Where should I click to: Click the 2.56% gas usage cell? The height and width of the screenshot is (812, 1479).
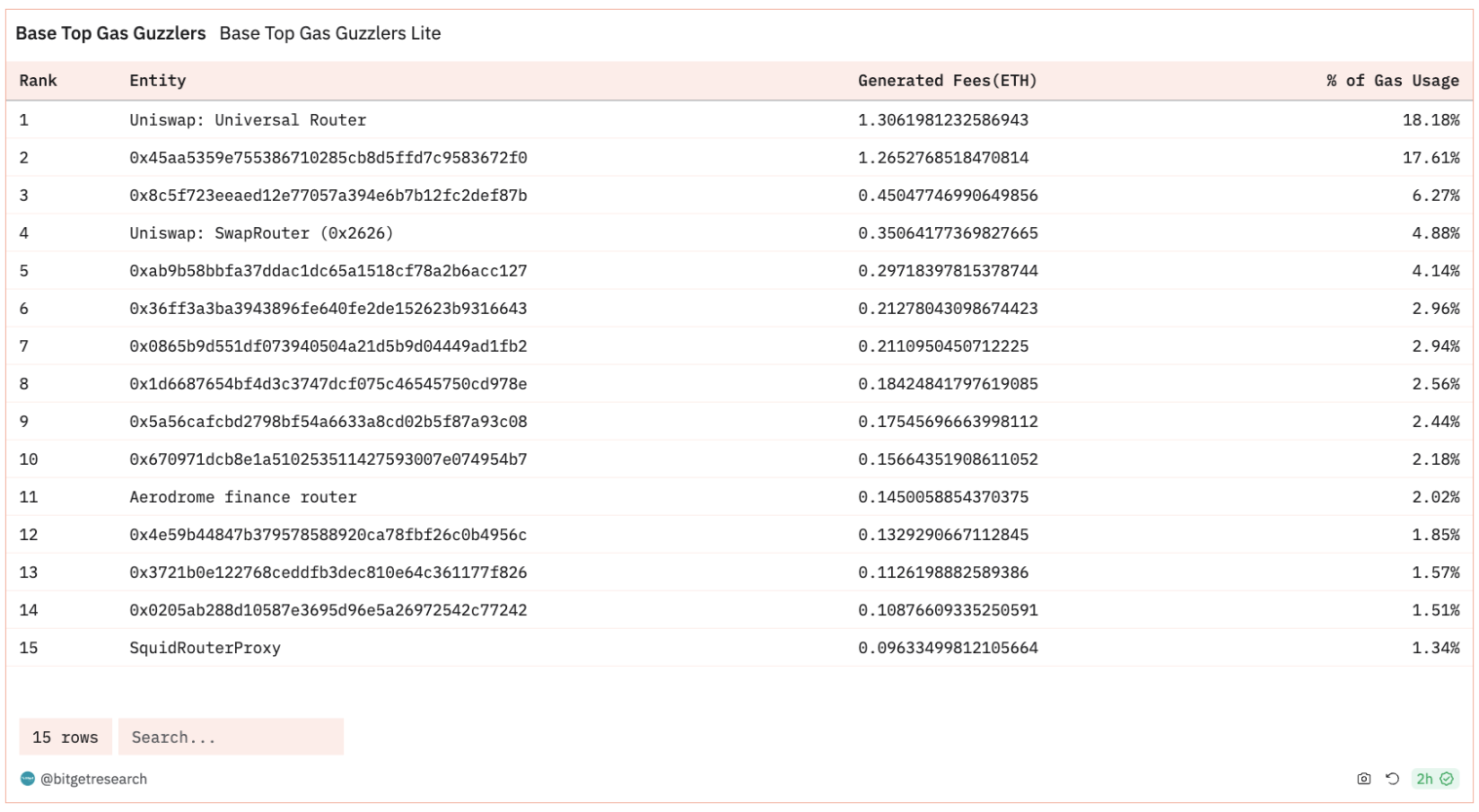tap(1435, 384)
